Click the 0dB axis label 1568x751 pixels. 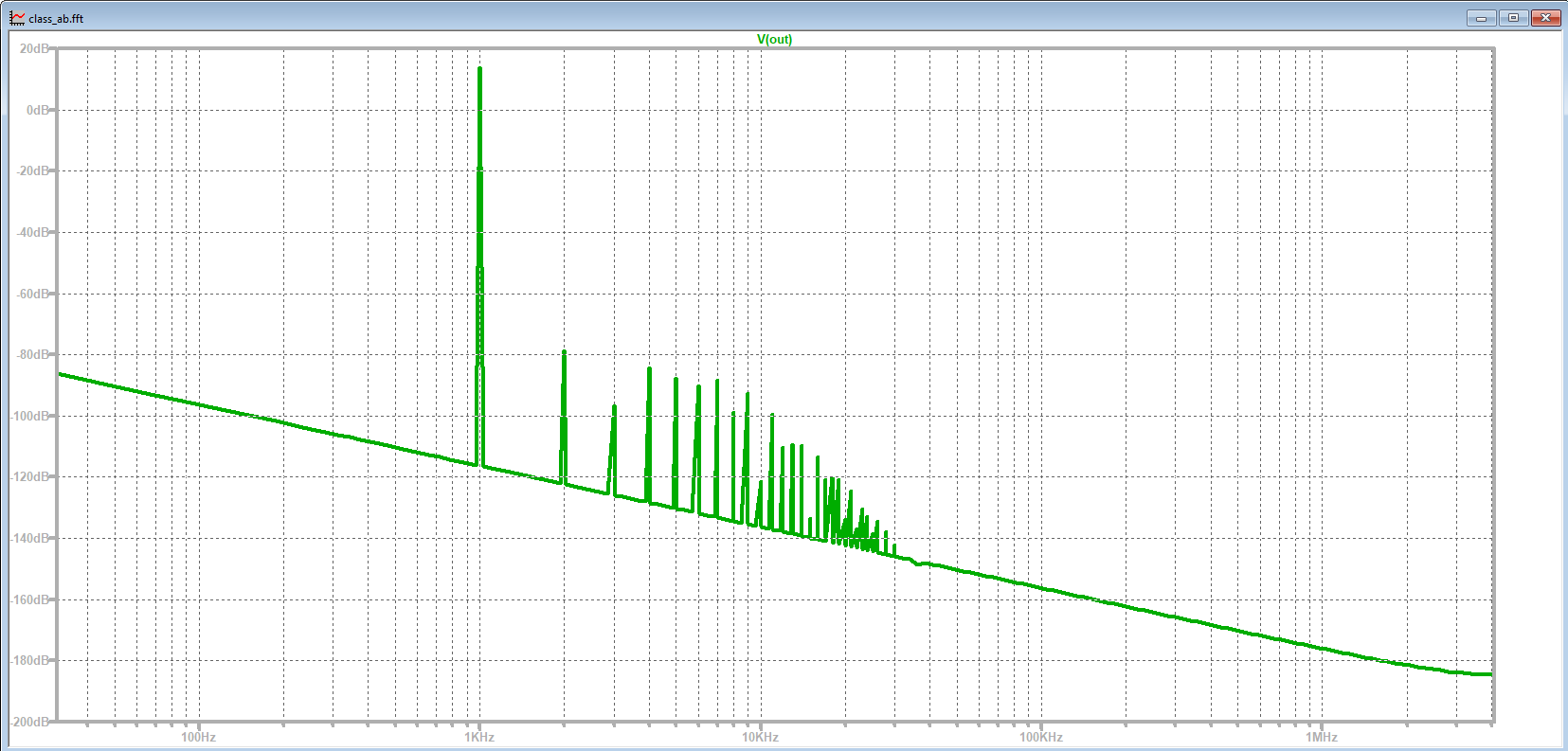pyautogui.click(x=39, y=110)
